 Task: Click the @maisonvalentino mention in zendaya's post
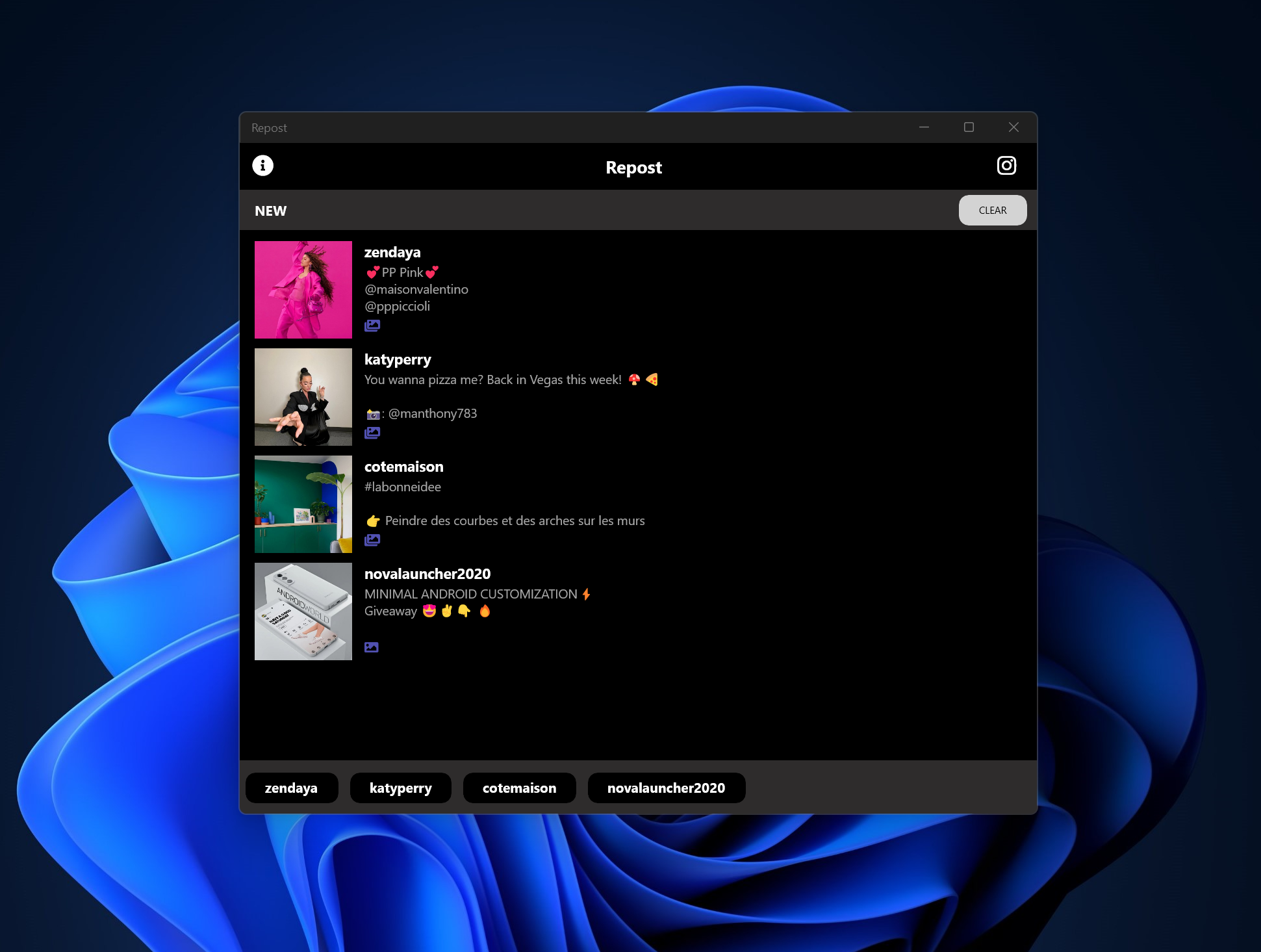[416, 289]
